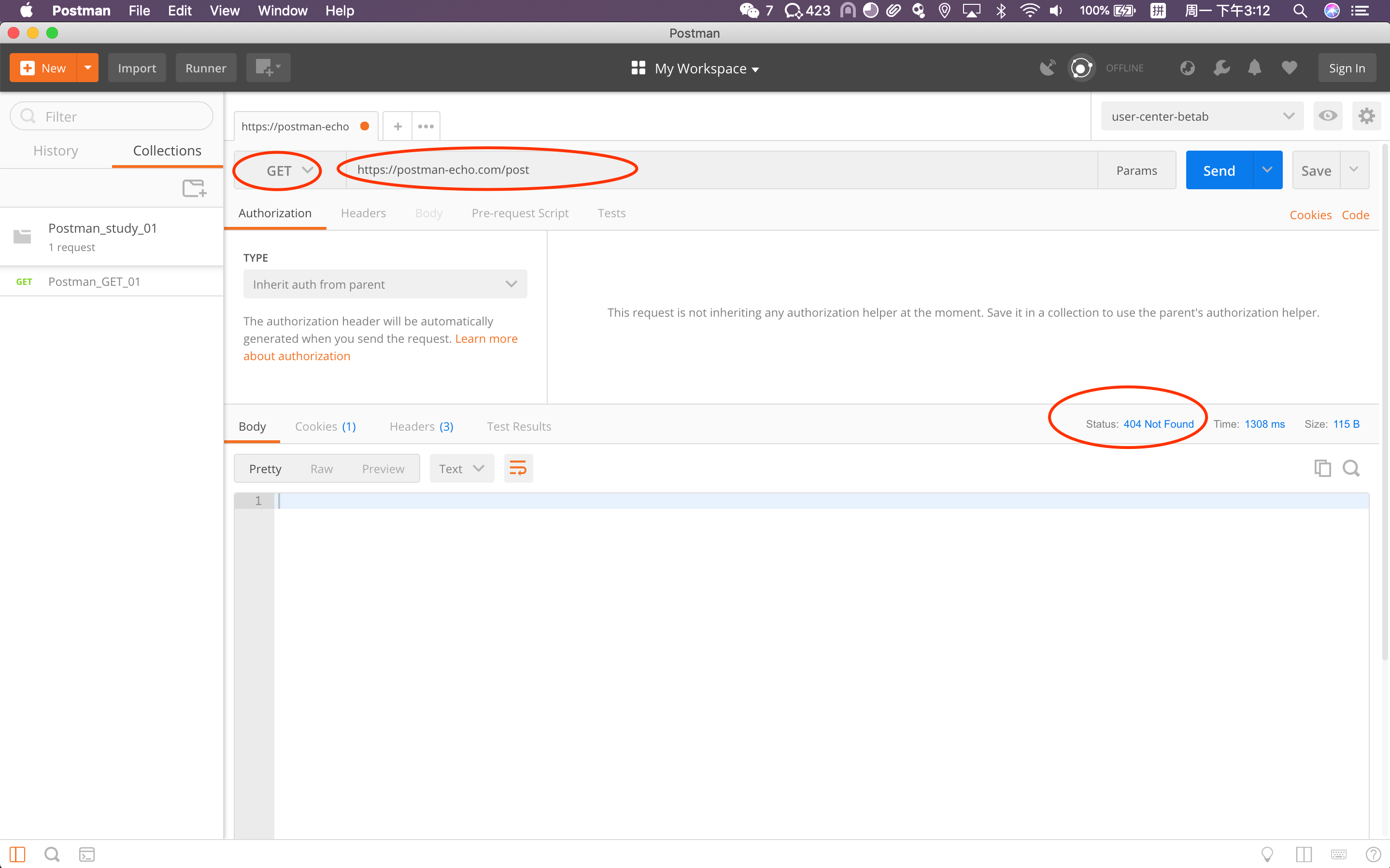Copy response body to clipboard icon

click(1322, 468)
